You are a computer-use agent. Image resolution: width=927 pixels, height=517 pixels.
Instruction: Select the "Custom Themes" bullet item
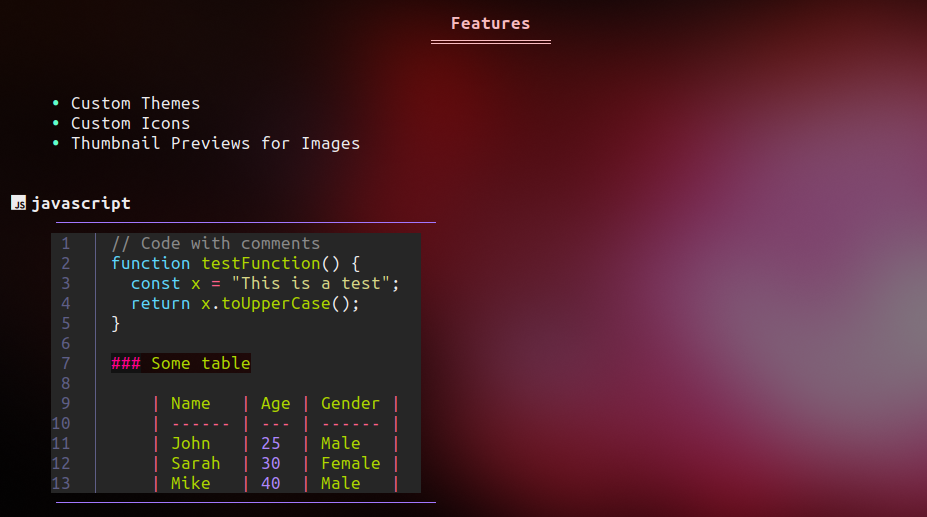[135, 103]
